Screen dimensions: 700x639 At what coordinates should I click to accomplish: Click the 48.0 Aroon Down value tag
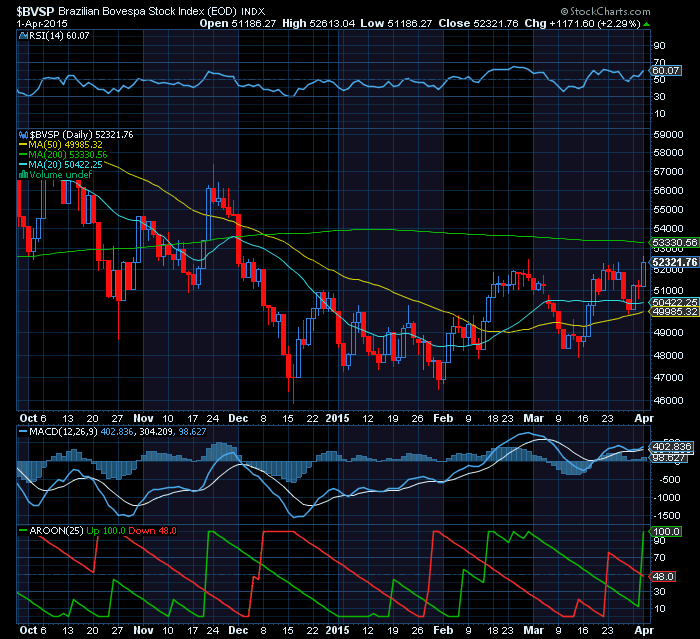coord(663,576)
